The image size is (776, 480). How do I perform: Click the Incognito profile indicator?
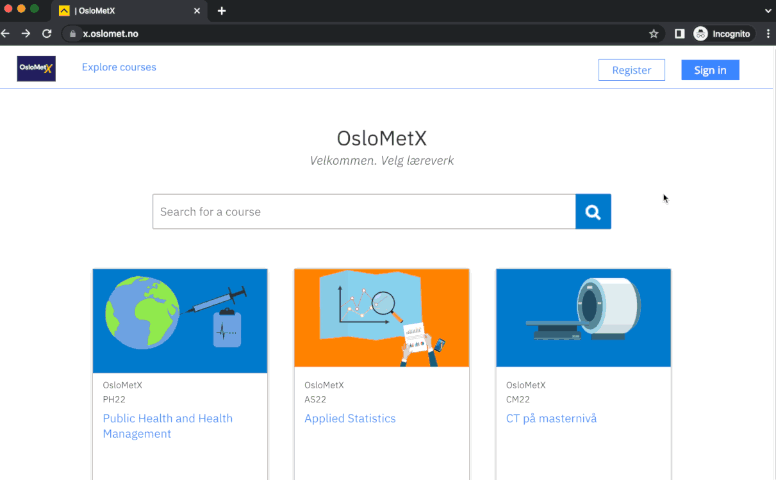tap(722, 34)
